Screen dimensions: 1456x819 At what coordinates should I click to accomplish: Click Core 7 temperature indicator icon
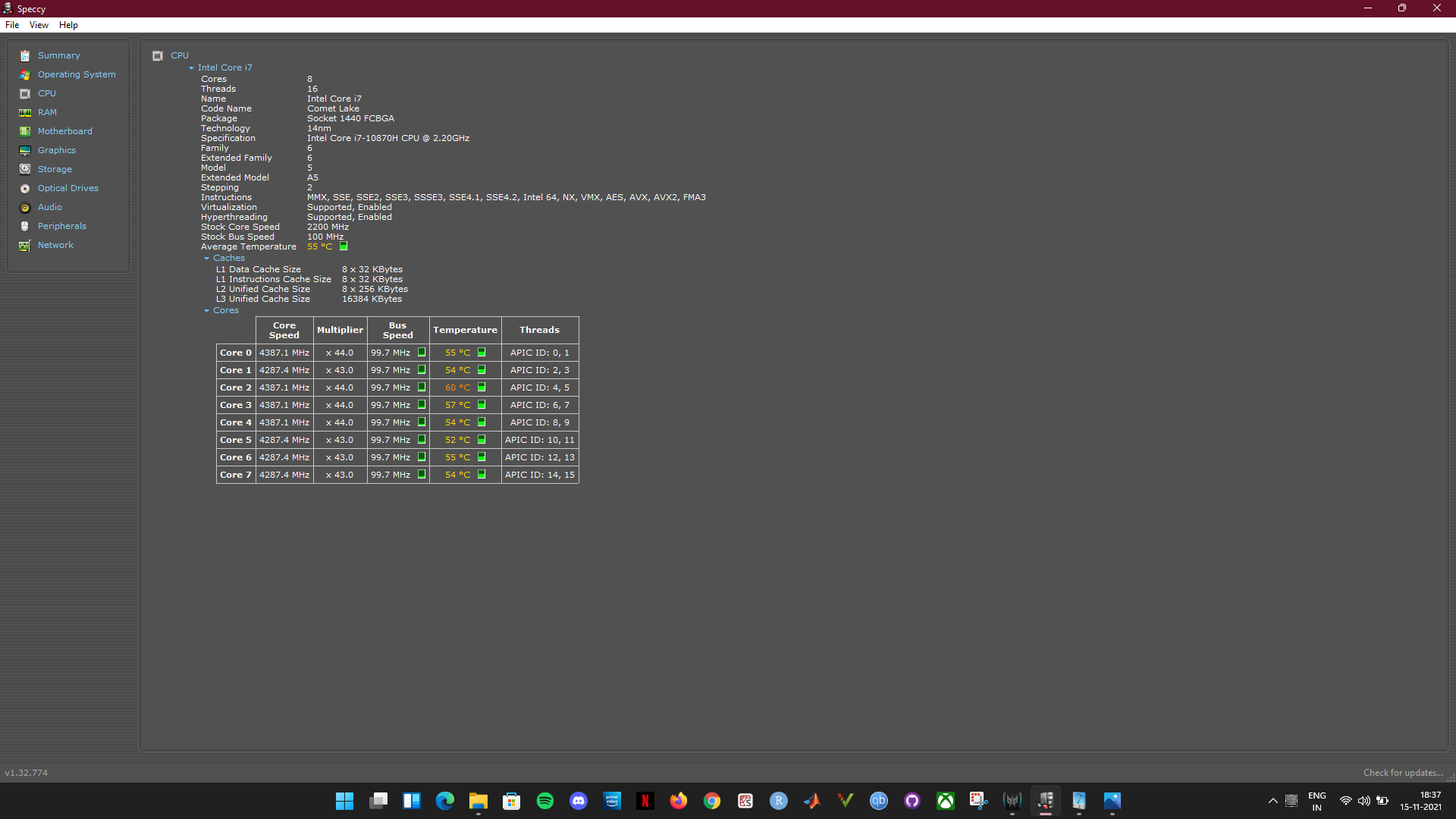[x=482, y=475]
